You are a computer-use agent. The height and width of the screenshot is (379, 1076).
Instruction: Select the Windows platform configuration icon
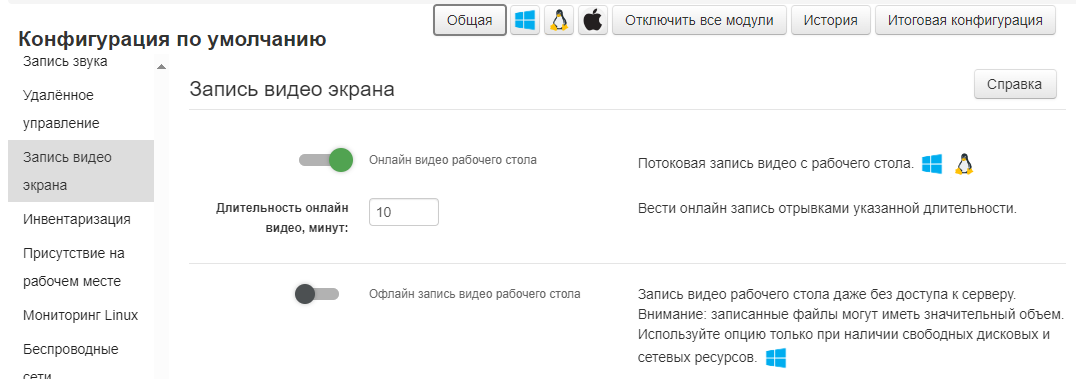(x=525, y=21)
